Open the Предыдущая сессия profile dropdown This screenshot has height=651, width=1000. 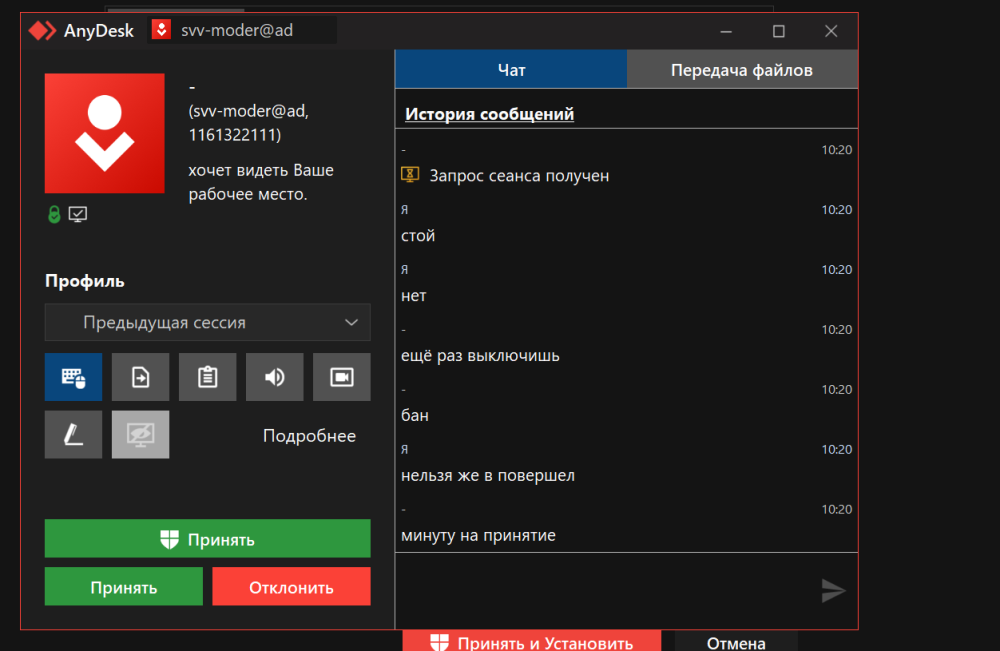pos(207,323)
